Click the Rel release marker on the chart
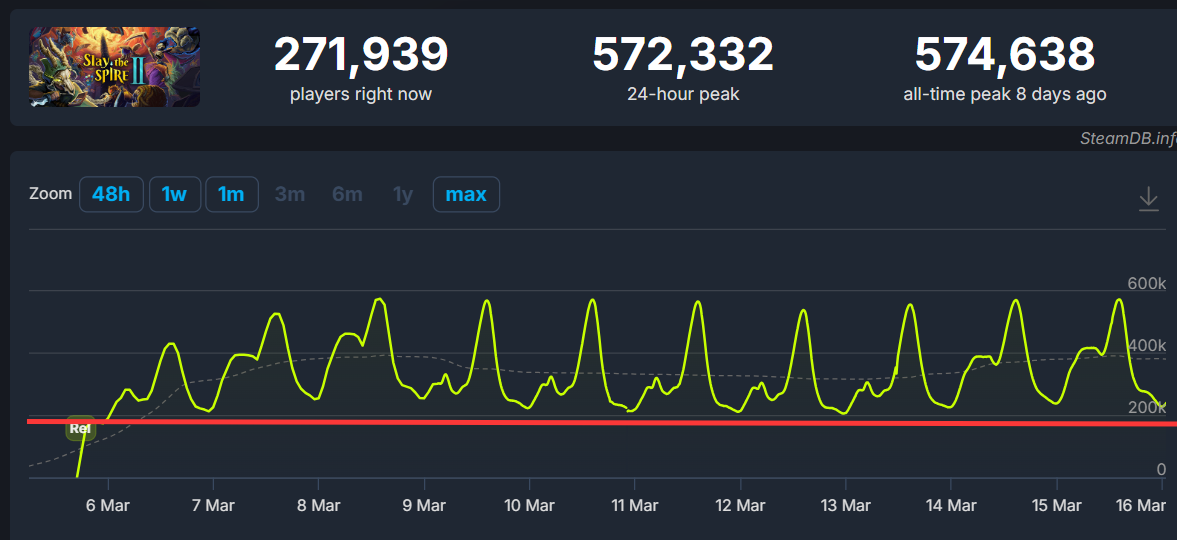1177x540 pixels. coord(80,429)
